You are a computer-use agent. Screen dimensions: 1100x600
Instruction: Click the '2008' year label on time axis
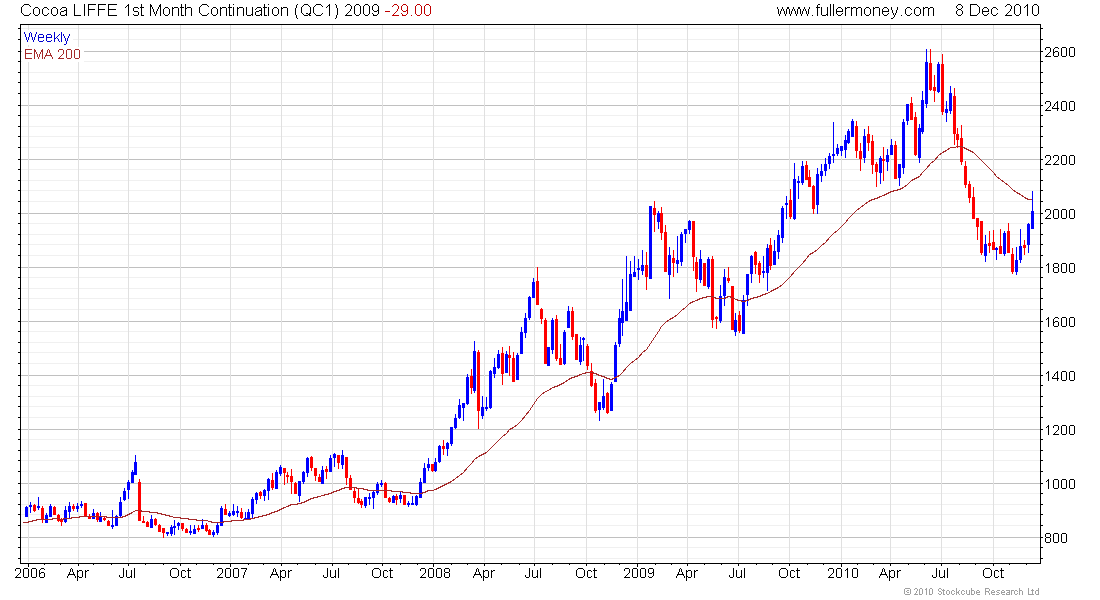point(435,573)
